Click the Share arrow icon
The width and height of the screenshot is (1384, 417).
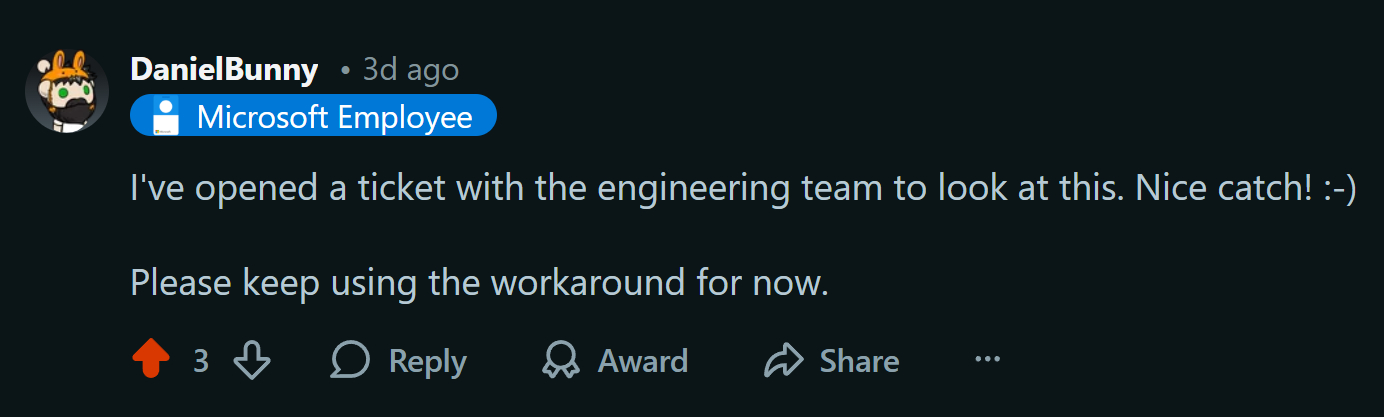point(783,360)
